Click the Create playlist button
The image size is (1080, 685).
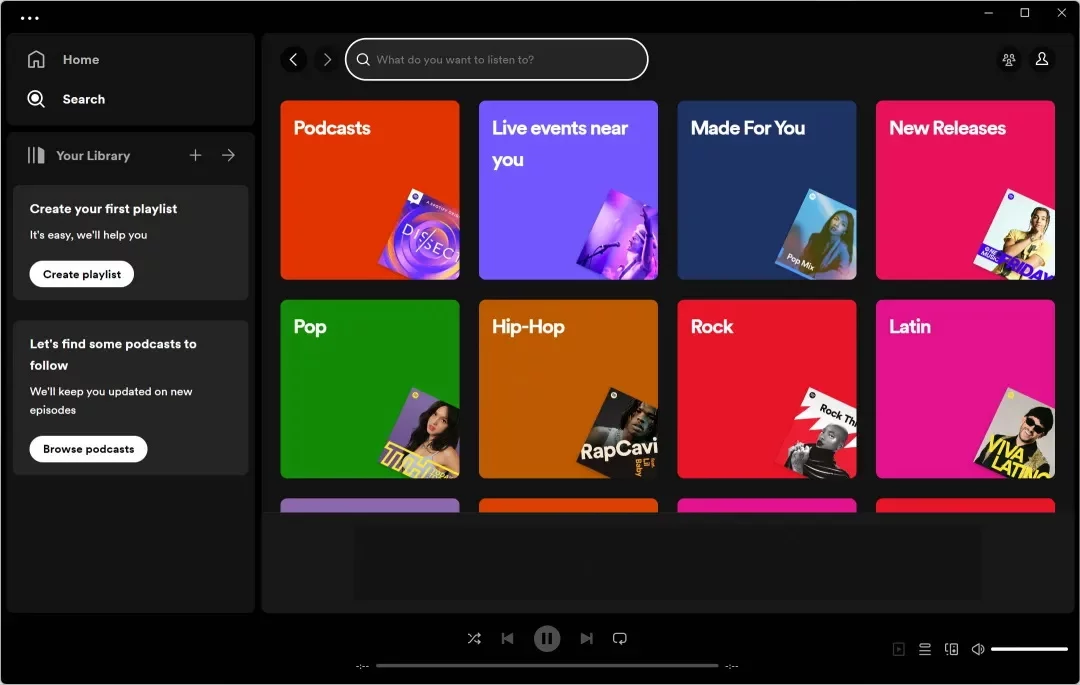coord(82,274)
